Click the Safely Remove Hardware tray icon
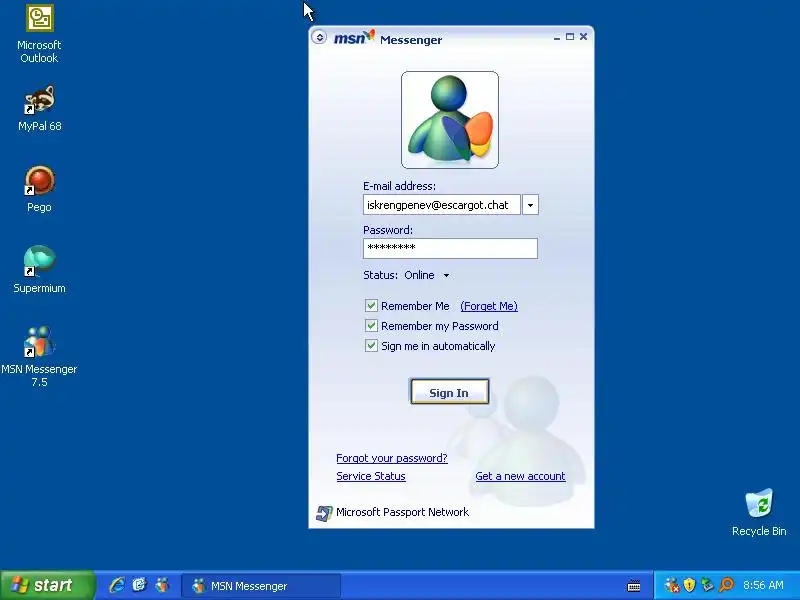 [x=707, y=585]
